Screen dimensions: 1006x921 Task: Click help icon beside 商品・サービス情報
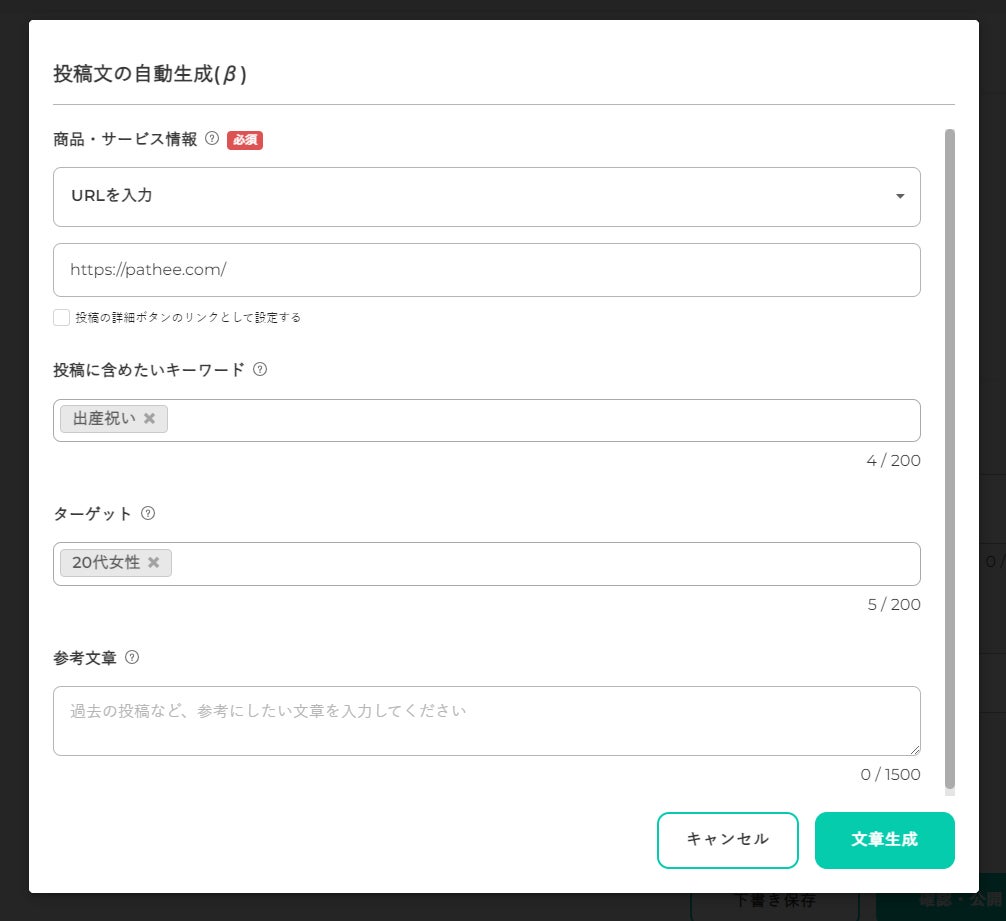coord(212,140)
